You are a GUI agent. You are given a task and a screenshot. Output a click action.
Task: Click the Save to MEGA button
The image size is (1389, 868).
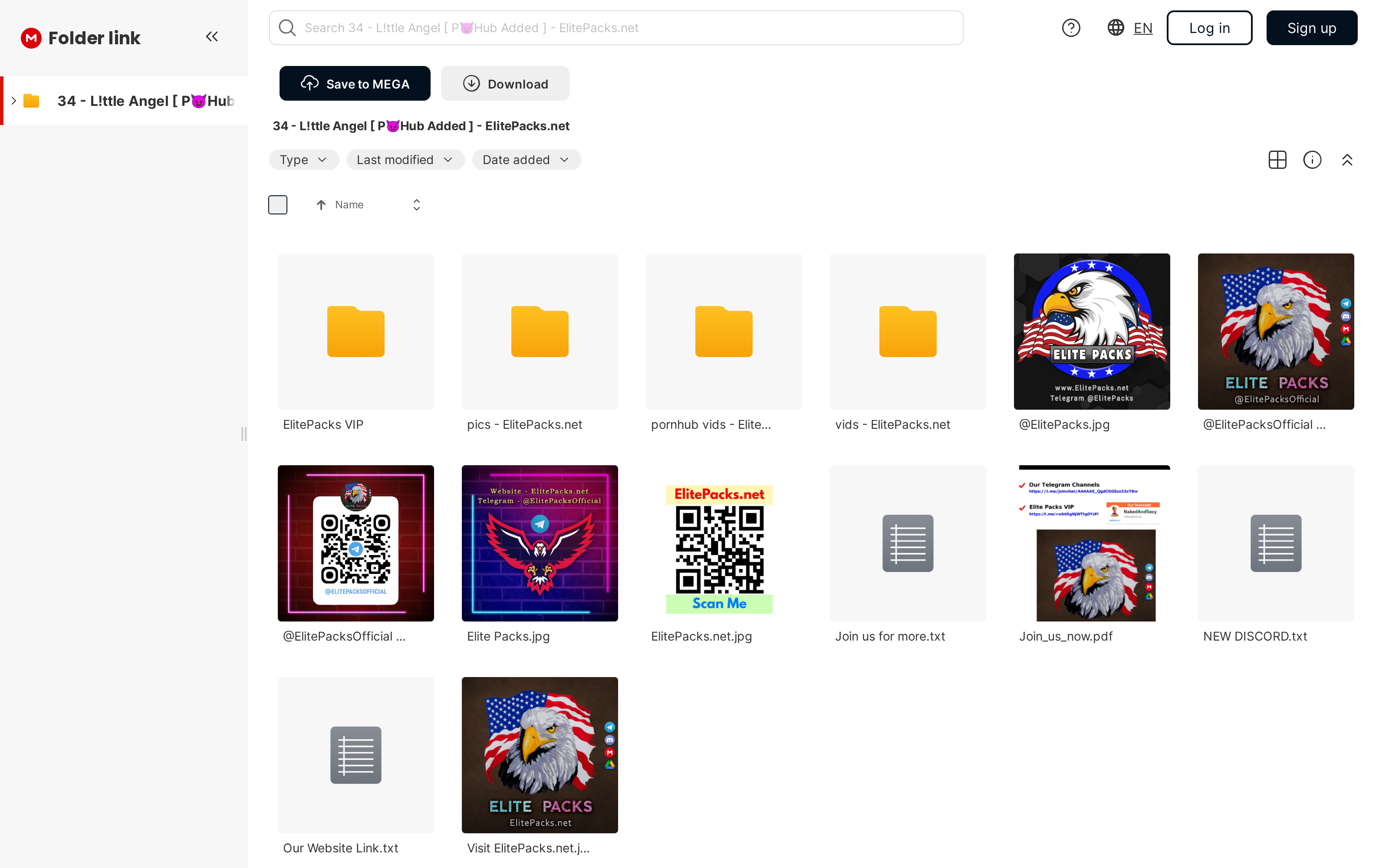pyautogui.click(x=355, y=84)
